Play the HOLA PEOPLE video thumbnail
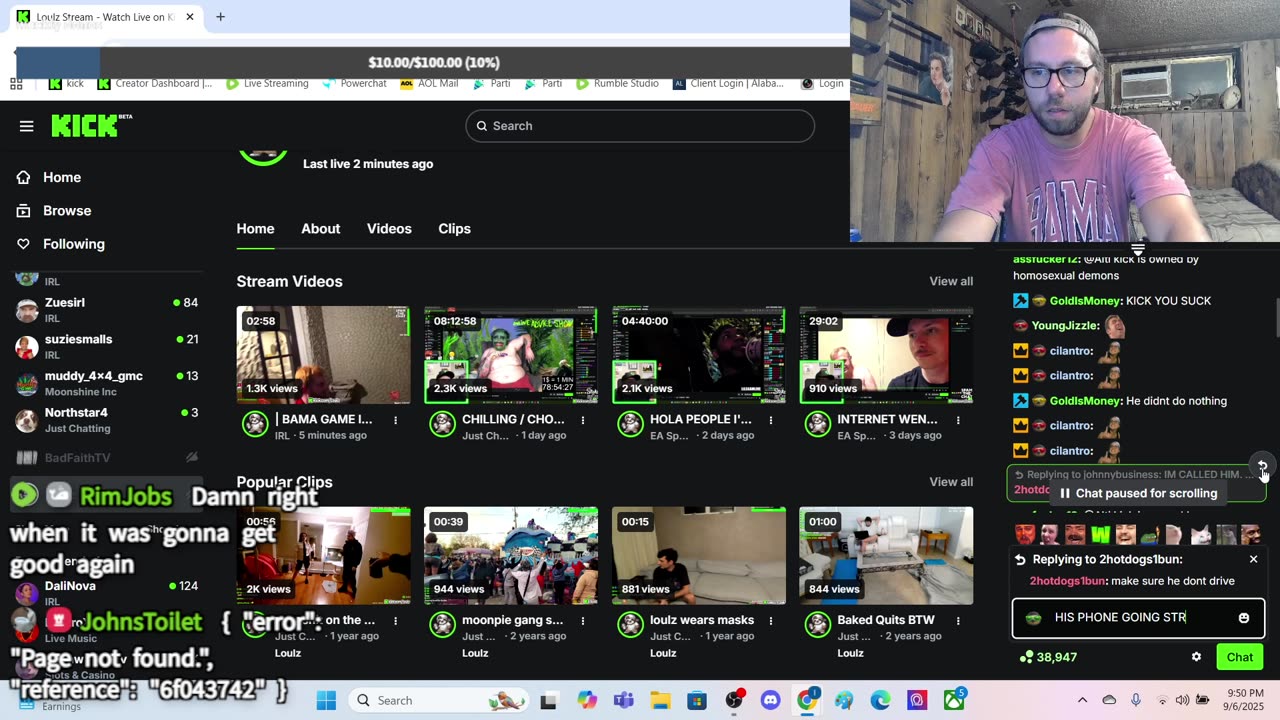The image size is (1280, 720). click(699, 355)
